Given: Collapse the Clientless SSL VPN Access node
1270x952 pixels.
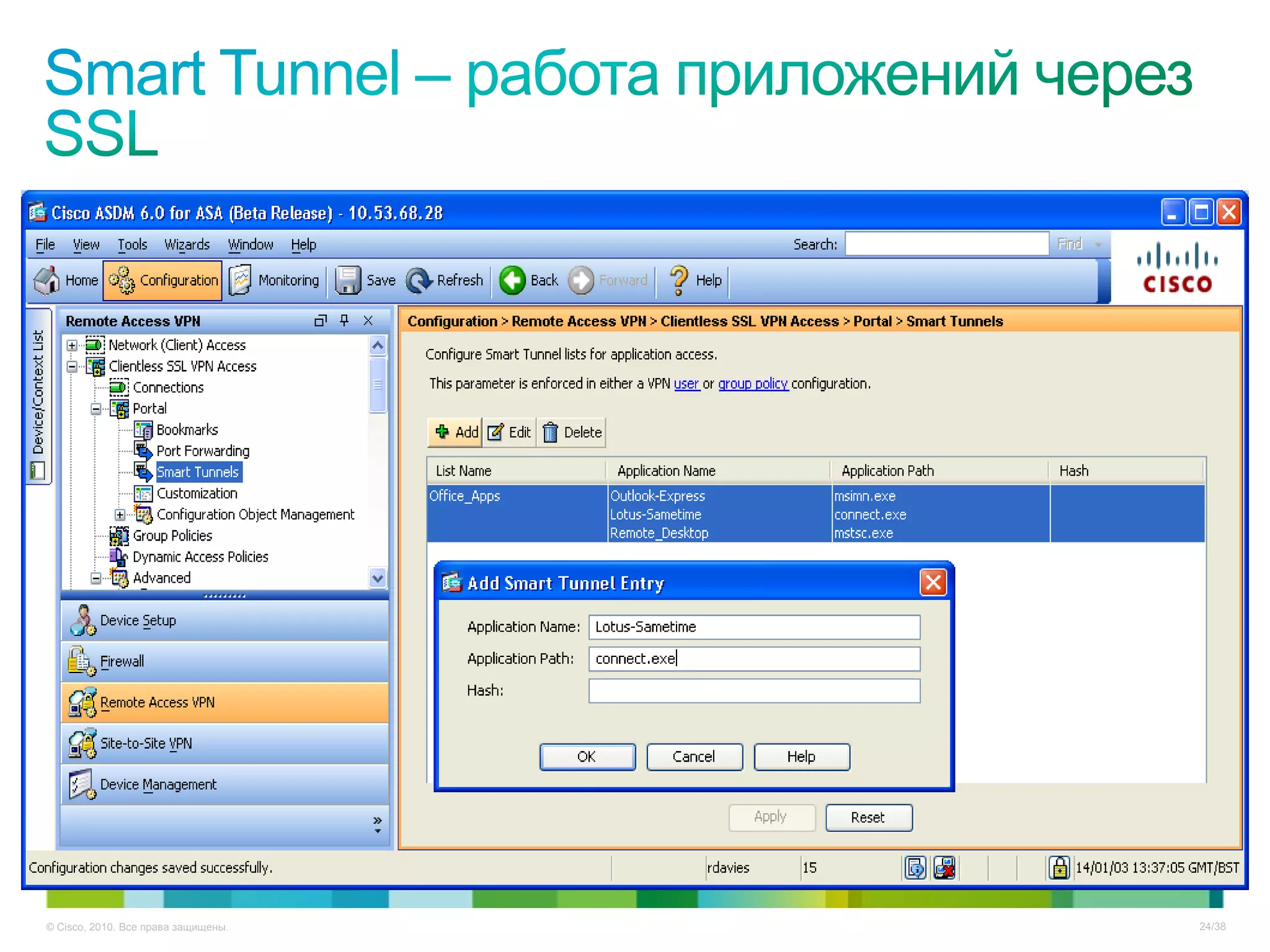Looking at the screenshot, I should [x=73, y=367].
